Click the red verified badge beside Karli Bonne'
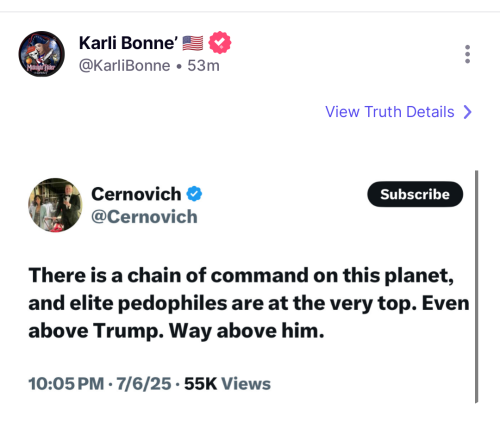This screenshot has height=422, width=500. click(x=220, y=43)
